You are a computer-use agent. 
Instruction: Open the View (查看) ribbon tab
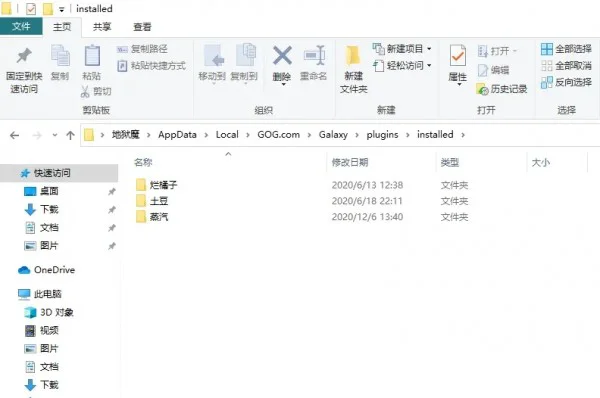(142, 27)
